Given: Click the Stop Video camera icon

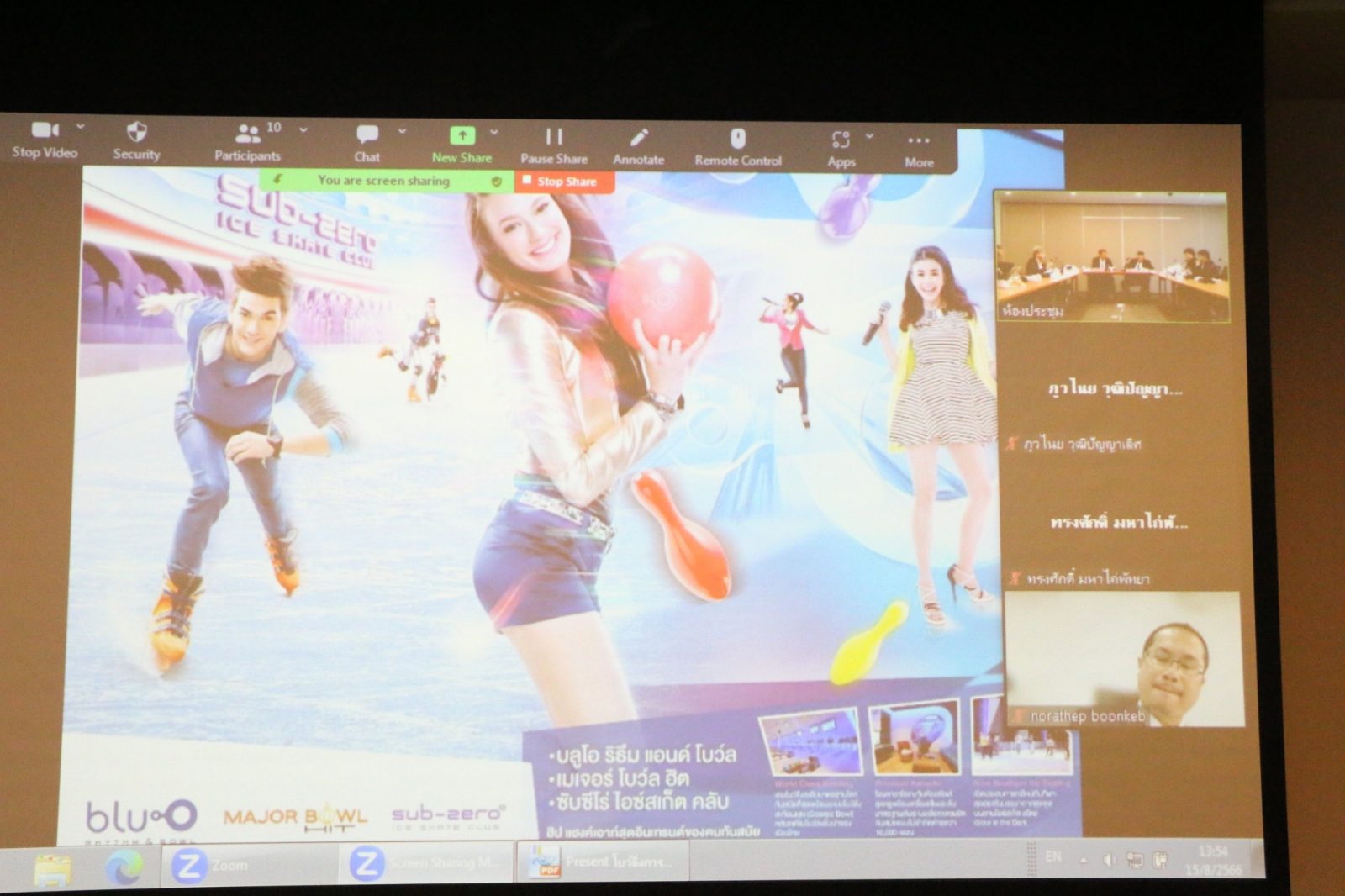Looking at the screenshot, I should pos(45,129).
